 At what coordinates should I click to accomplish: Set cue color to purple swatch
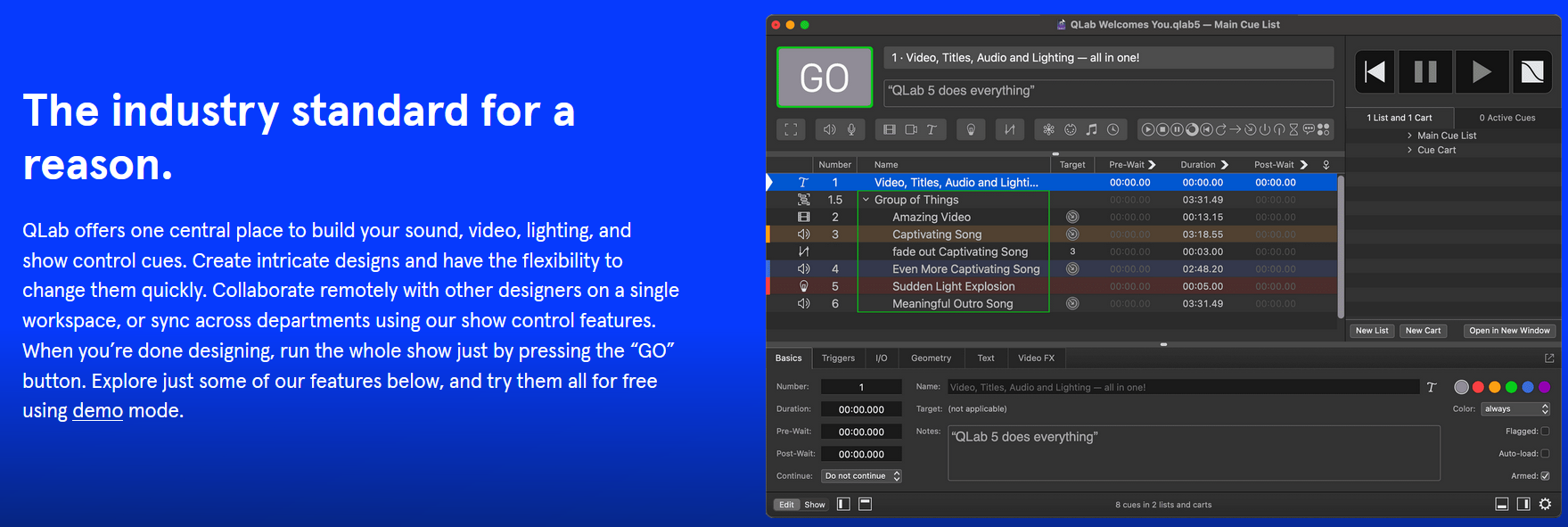tap(1544, 387)
